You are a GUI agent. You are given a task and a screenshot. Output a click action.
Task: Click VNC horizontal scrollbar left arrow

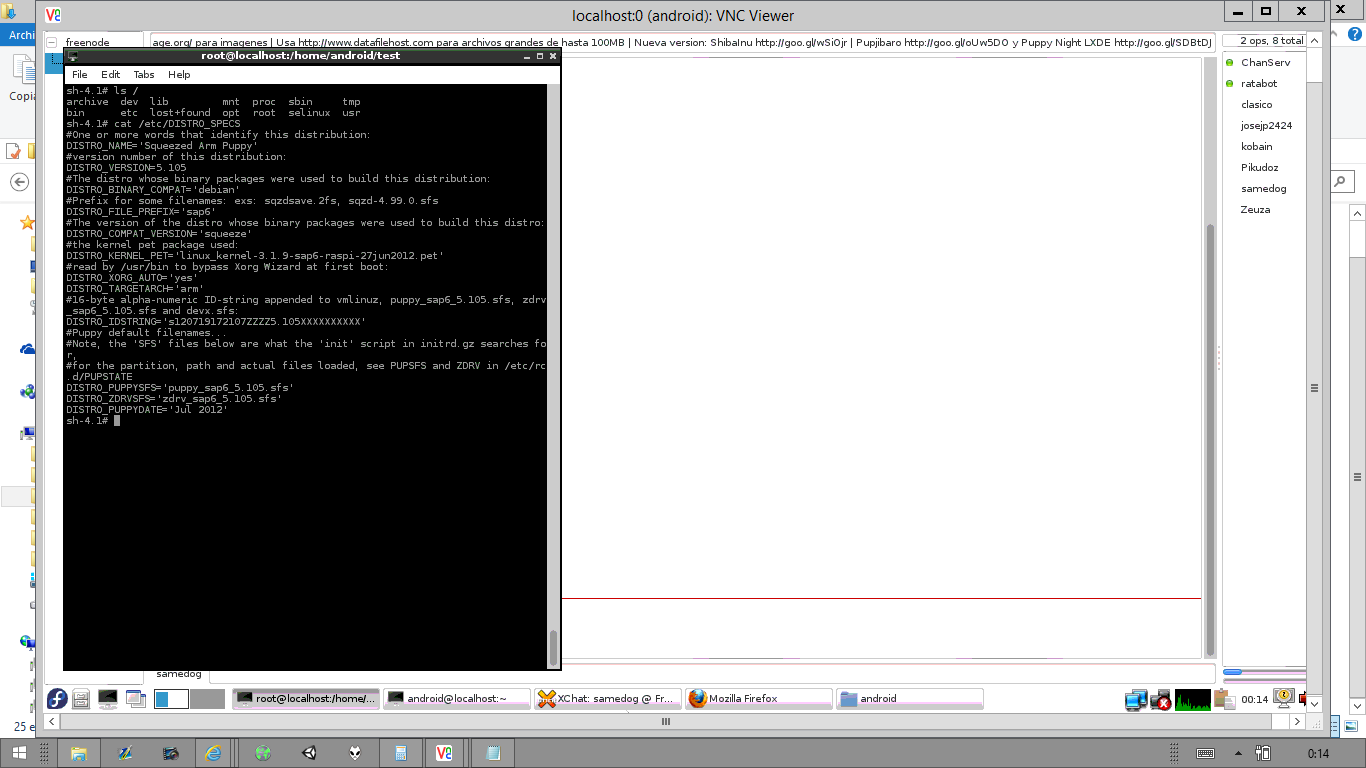(x=52, y=721)
